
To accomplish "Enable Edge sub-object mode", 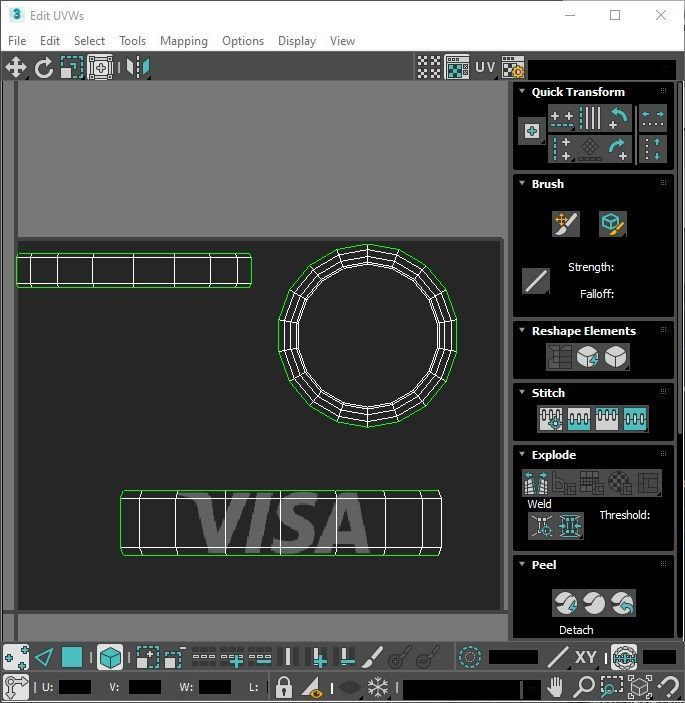I will click(x=44, y=658).
